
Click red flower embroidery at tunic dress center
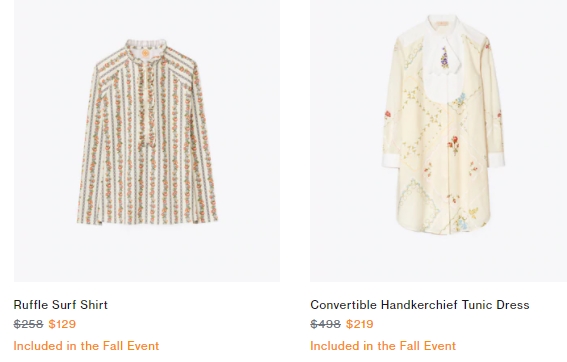pos(453,144)
